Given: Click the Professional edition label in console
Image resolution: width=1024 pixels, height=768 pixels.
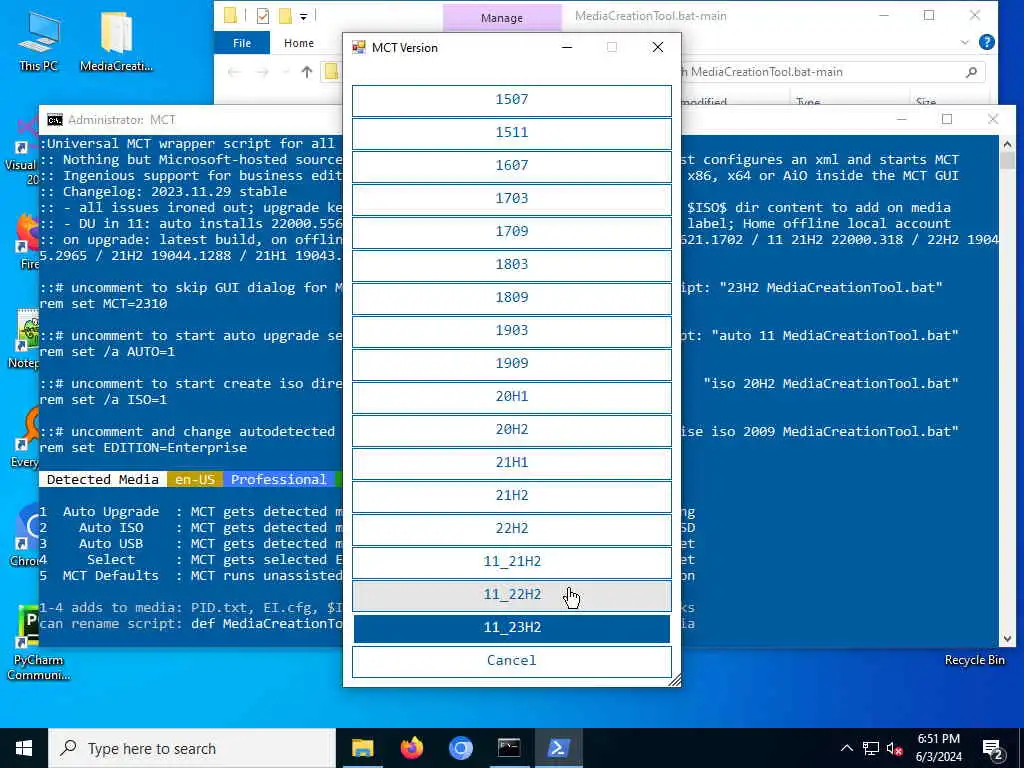Looking at the screenshot, I should coord(278,479).
